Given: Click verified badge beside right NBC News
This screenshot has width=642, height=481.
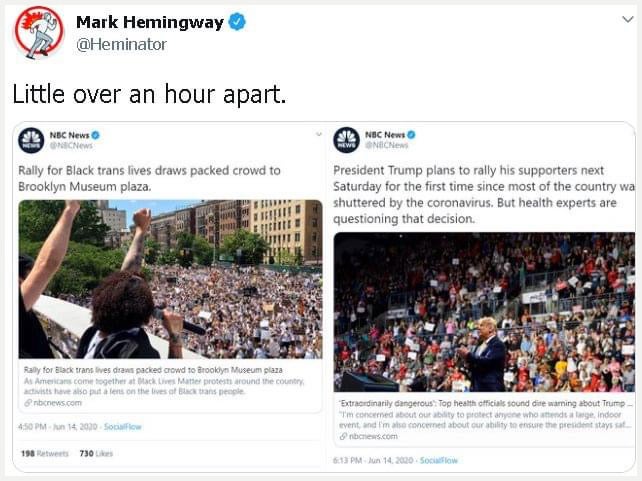Looking at the screenshot, I should pyautogui.click(x=411, y=134).
